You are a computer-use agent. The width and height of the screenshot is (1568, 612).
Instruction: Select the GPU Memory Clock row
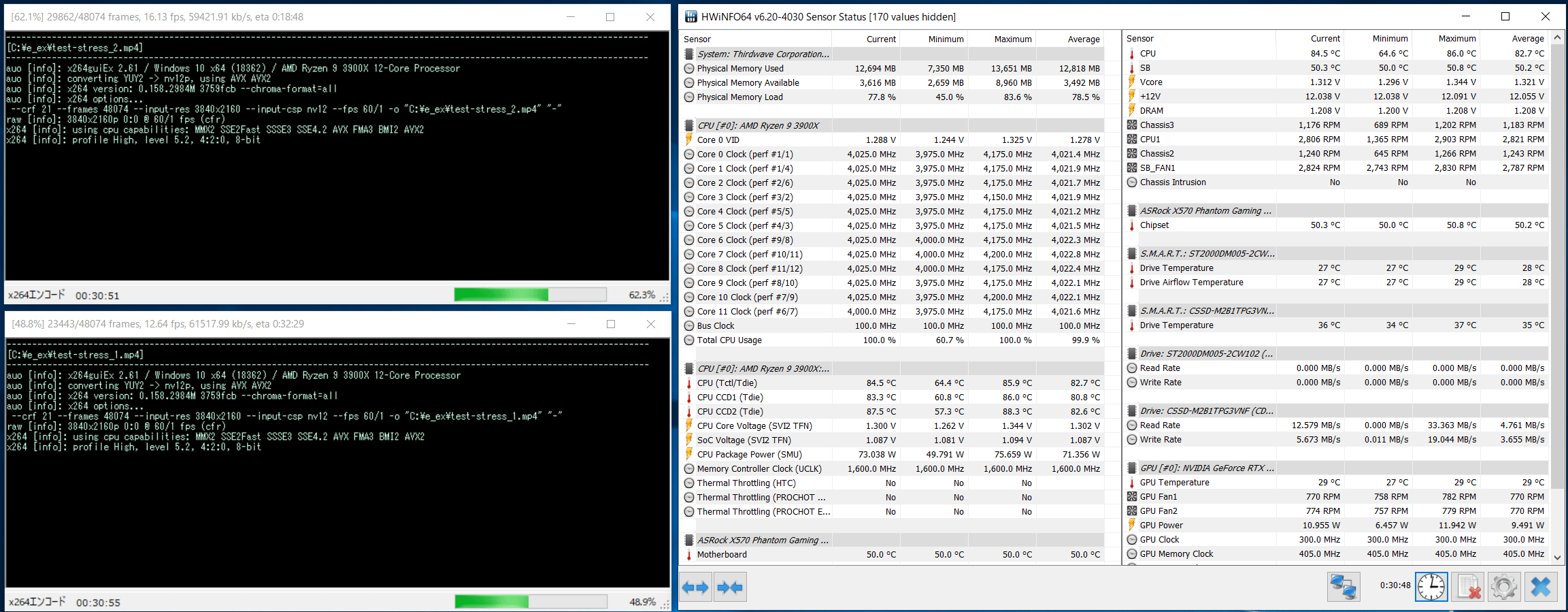pyautogui.click(x=1336, y=553)
